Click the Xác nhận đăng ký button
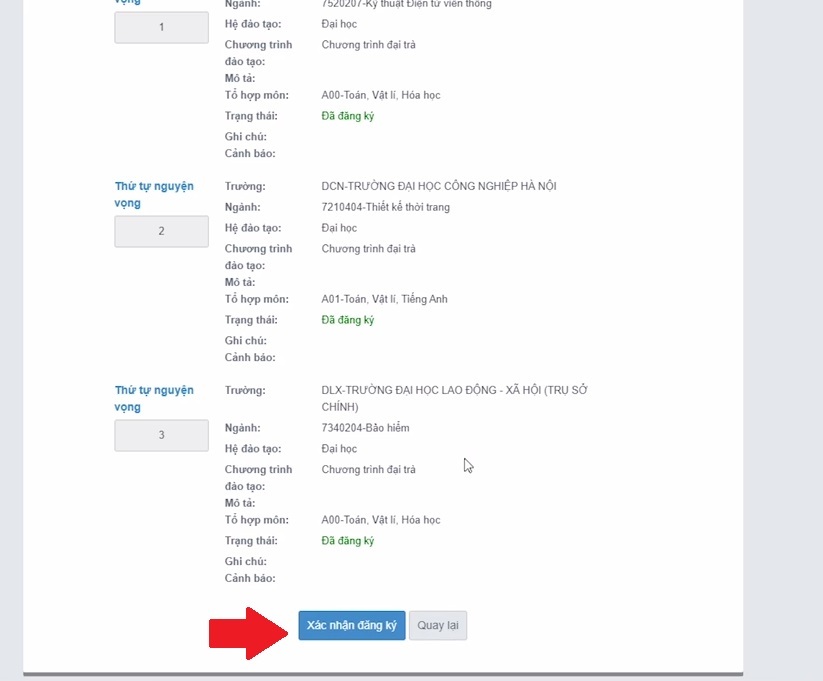 (x=351, y=625)
